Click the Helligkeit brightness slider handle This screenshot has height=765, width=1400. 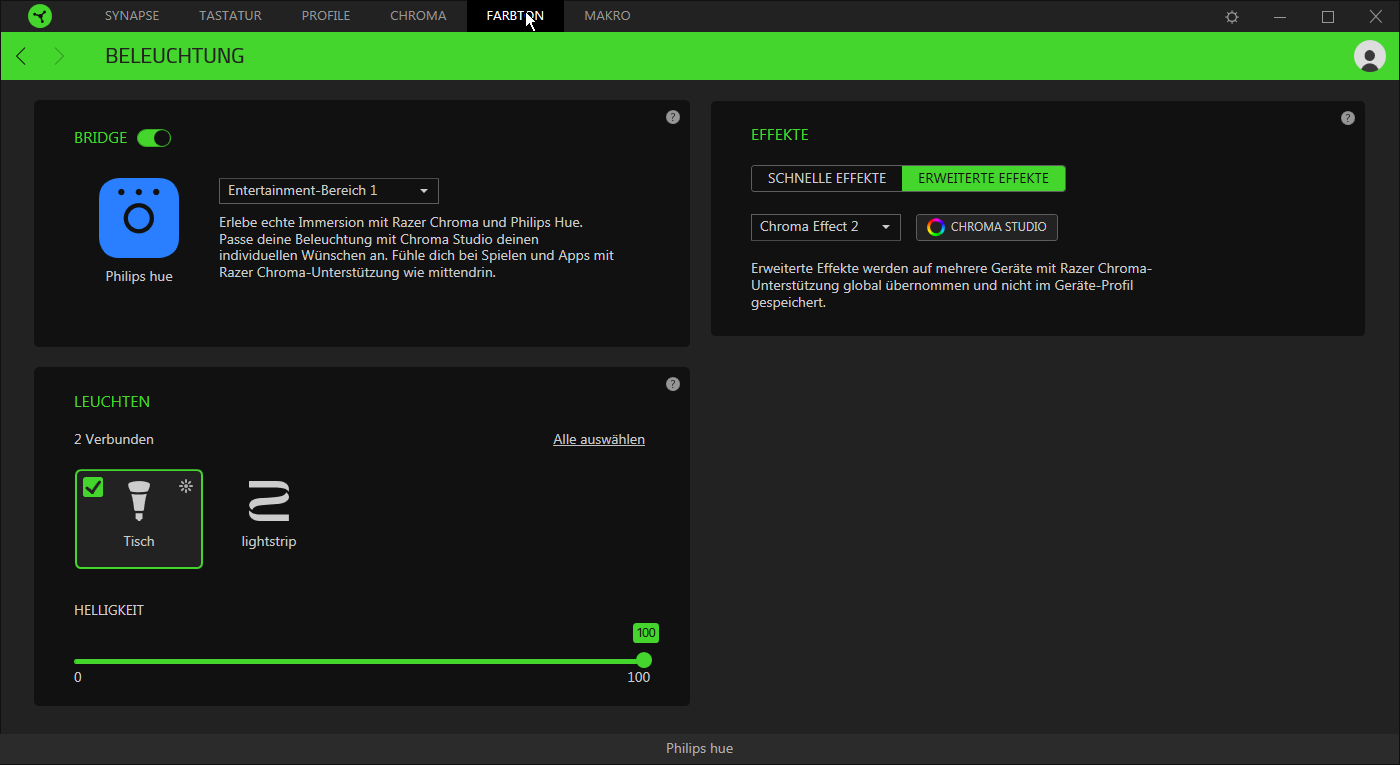tap(644, 660)
